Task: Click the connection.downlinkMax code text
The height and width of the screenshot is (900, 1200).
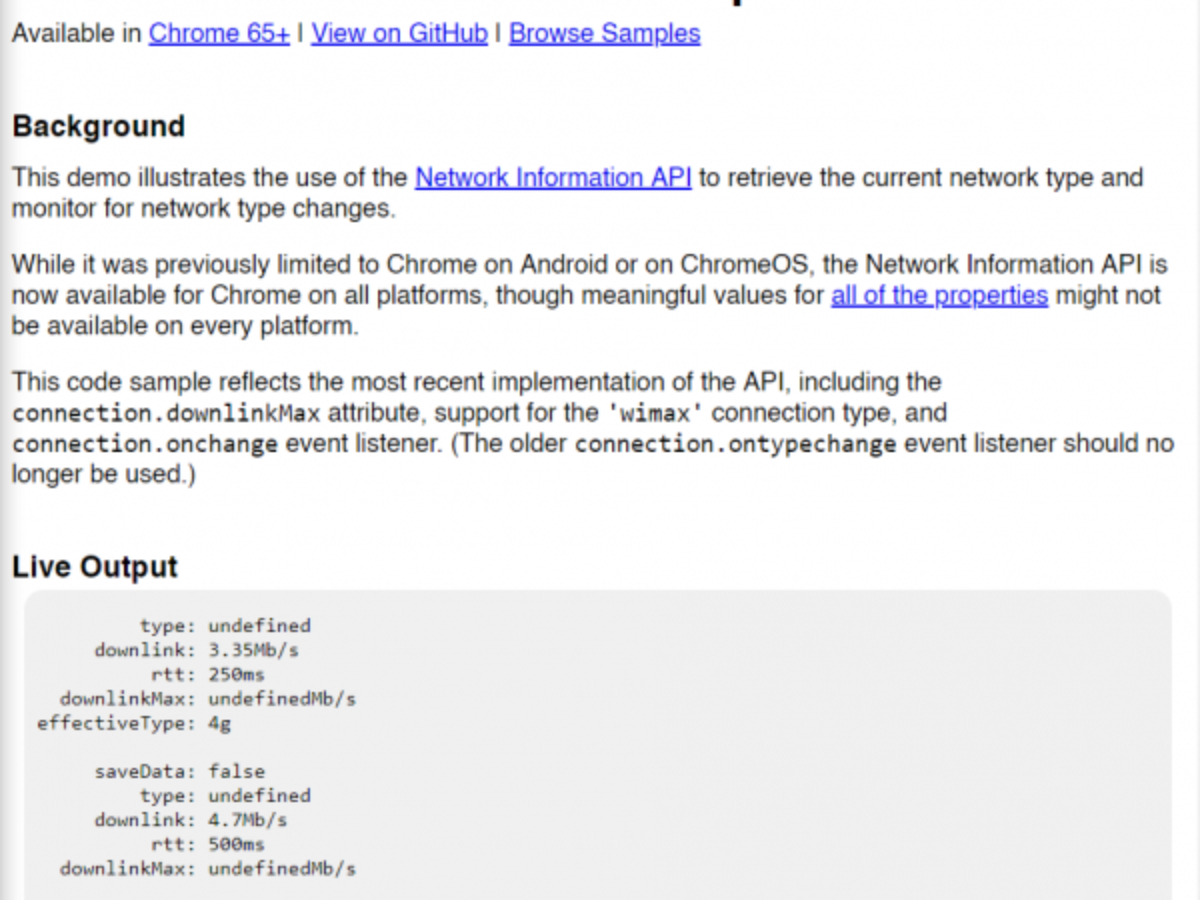Action: pos(166,414)
